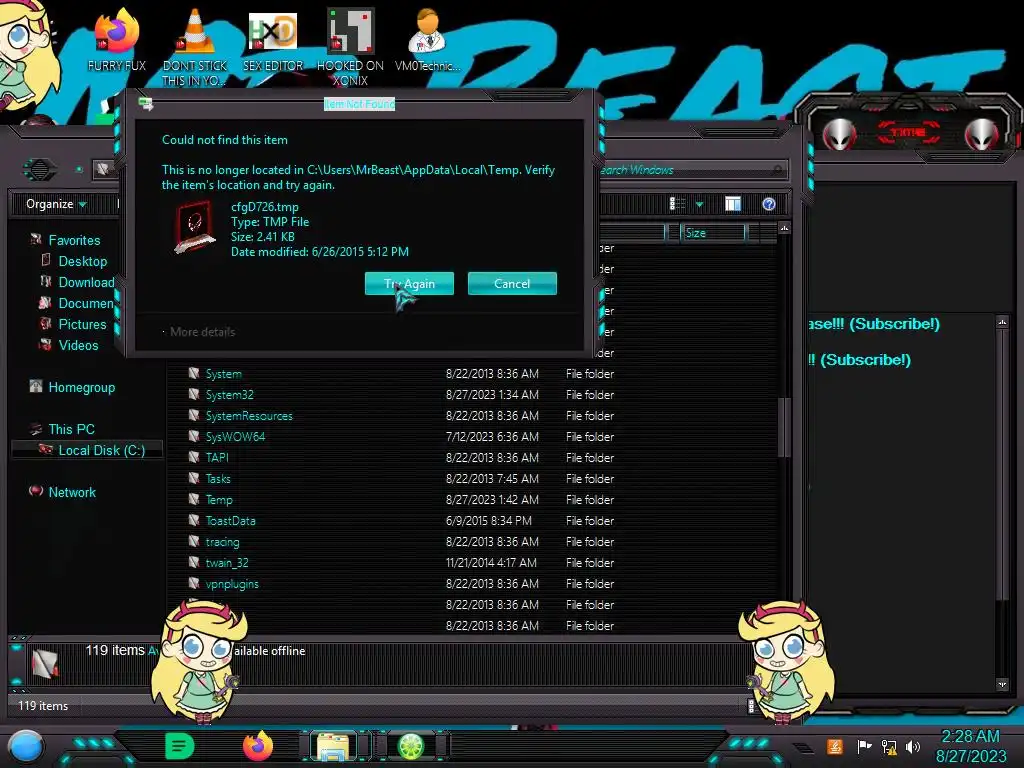
Task: Switch to File Explorer on the taskbar
Action: [333, 746]
